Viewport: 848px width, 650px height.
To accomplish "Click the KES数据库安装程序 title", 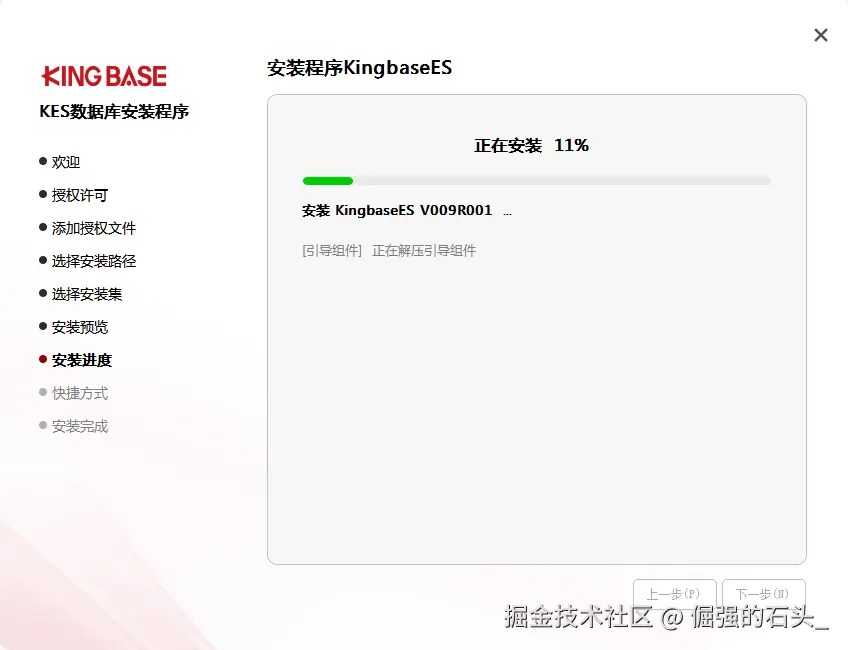I will tap(114, 111).
